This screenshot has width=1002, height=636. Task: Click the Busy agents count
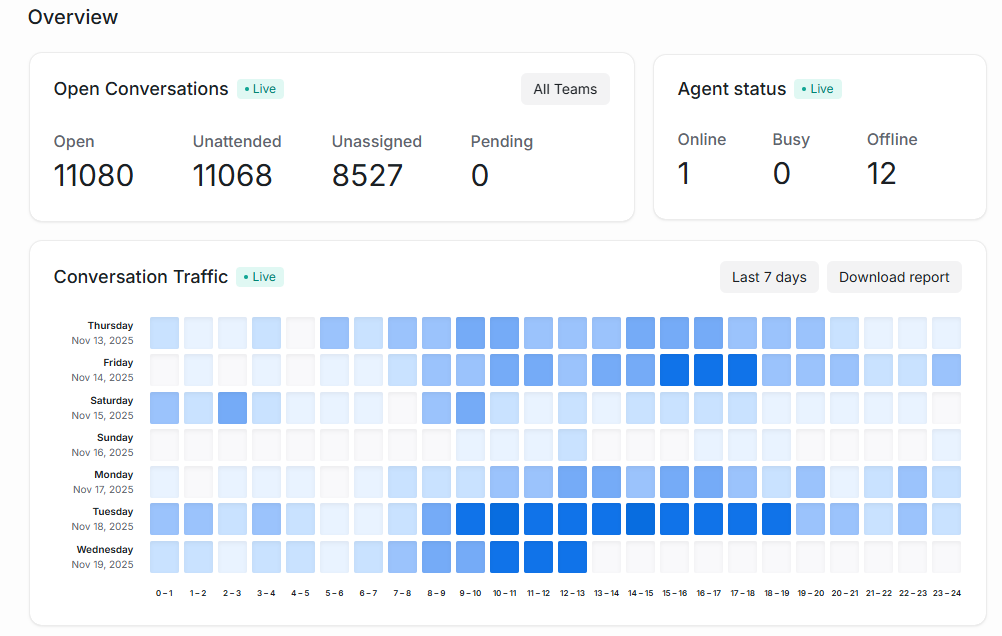[781, 173]
